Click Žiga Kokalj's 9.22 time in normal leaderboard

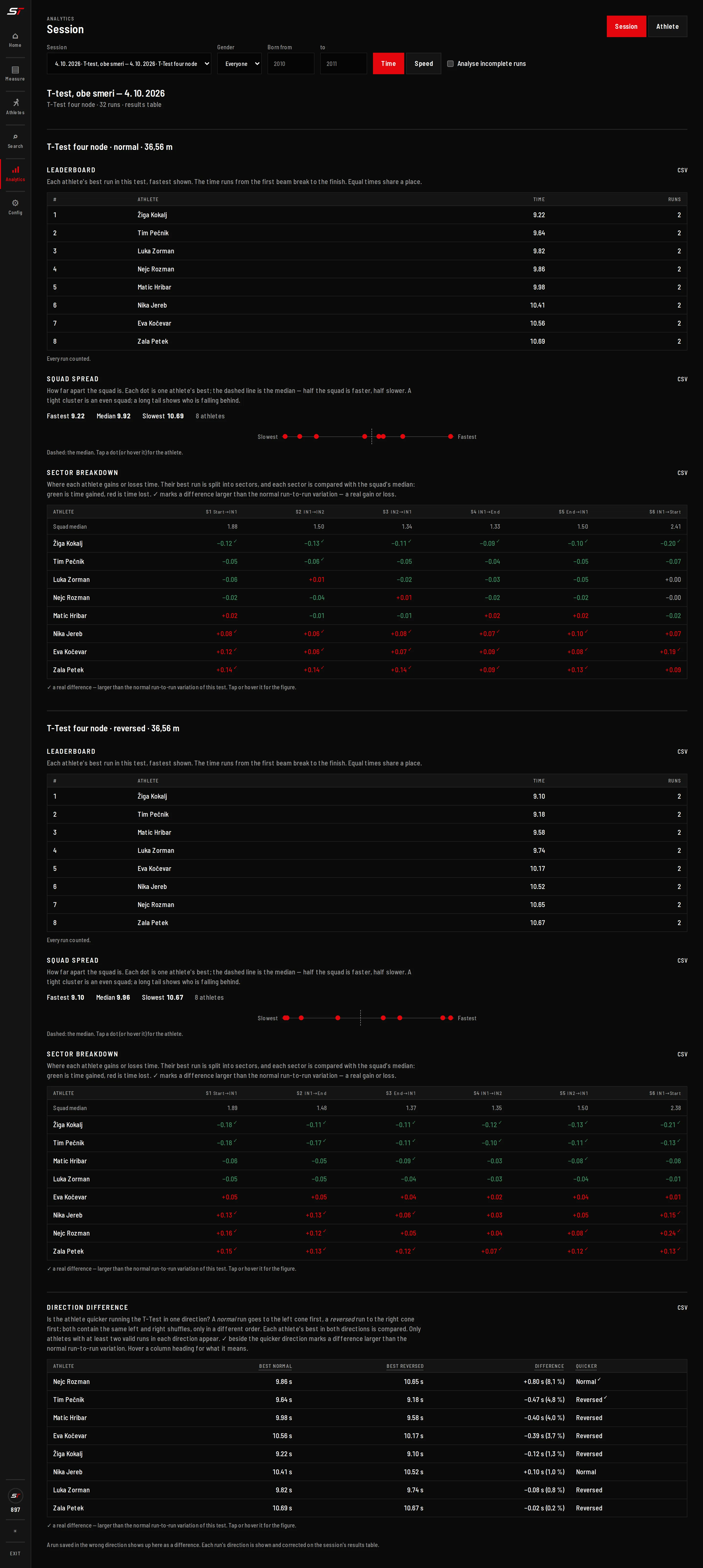click(539, 215)
